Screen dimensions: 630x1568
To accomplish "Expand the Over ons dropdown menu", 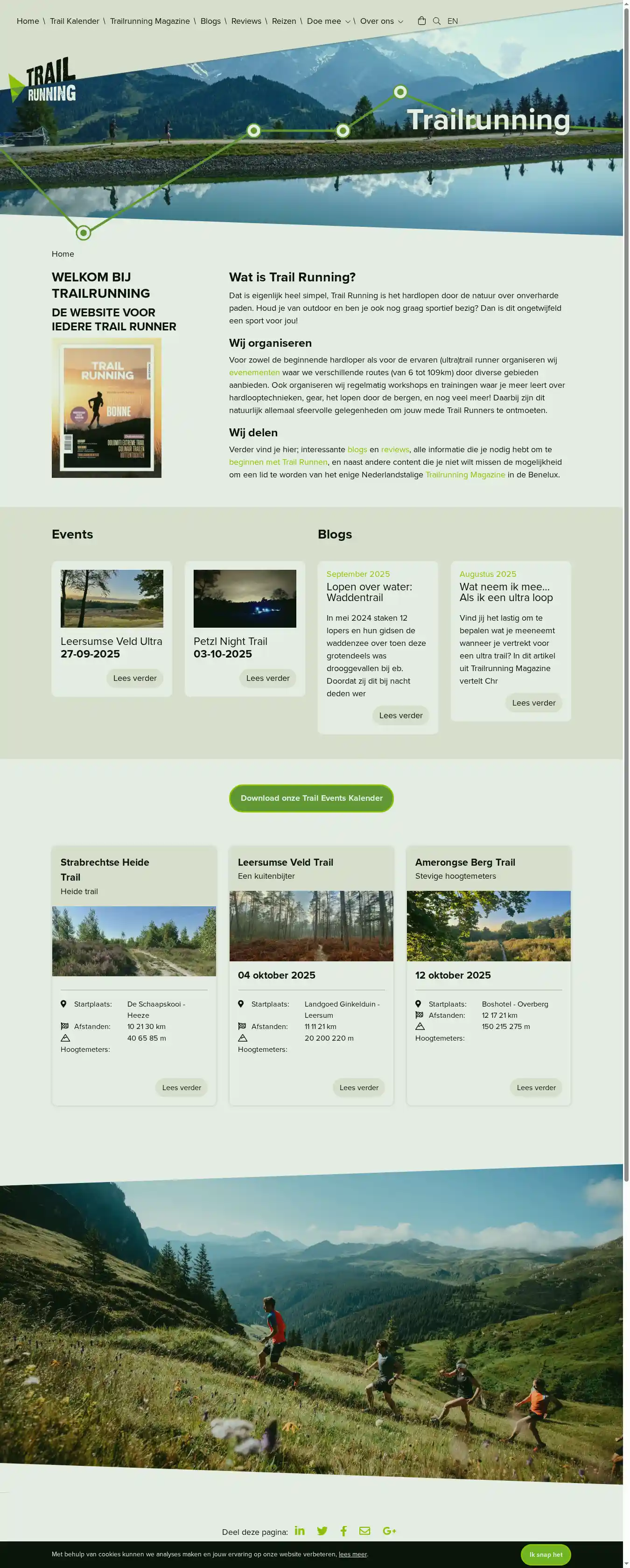I will tap(381, 21).
